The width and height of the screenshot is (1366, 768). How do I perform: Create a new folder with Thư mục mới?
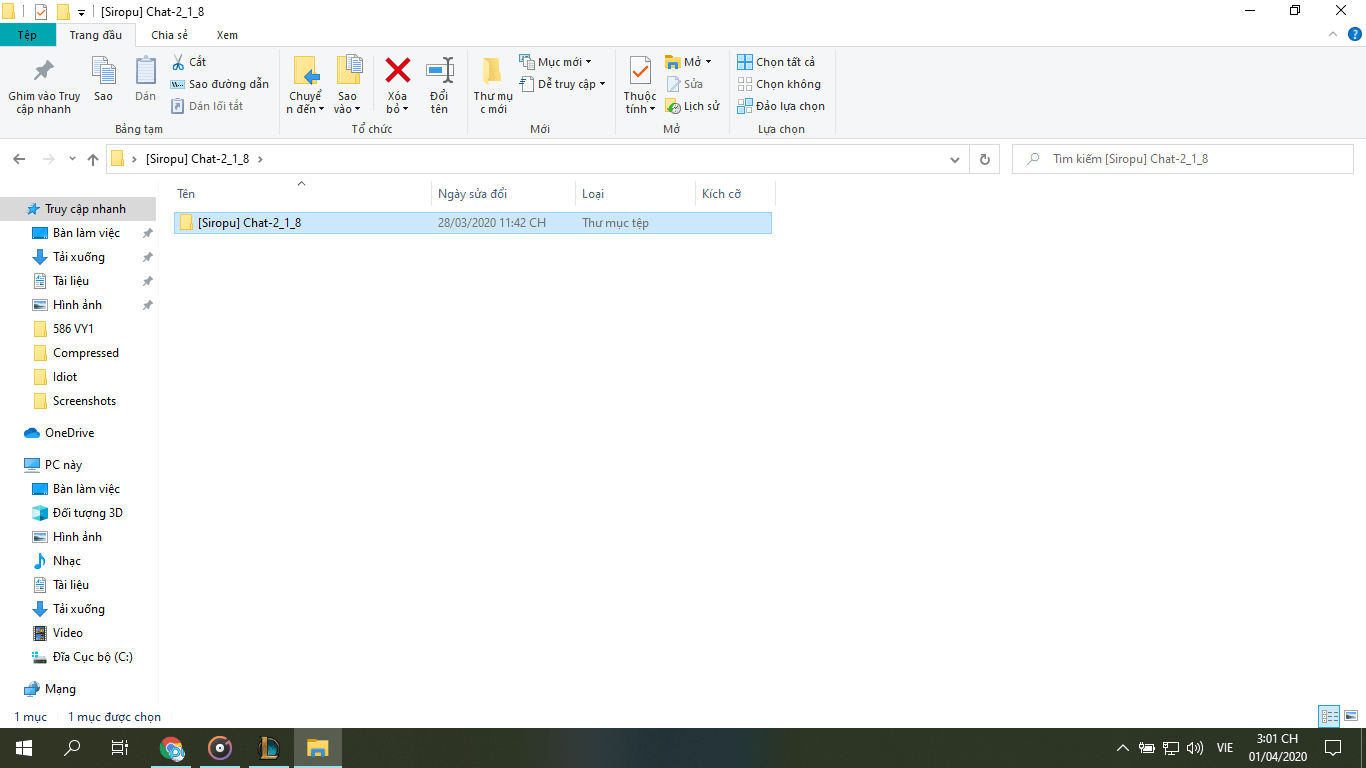click(492, 72)
